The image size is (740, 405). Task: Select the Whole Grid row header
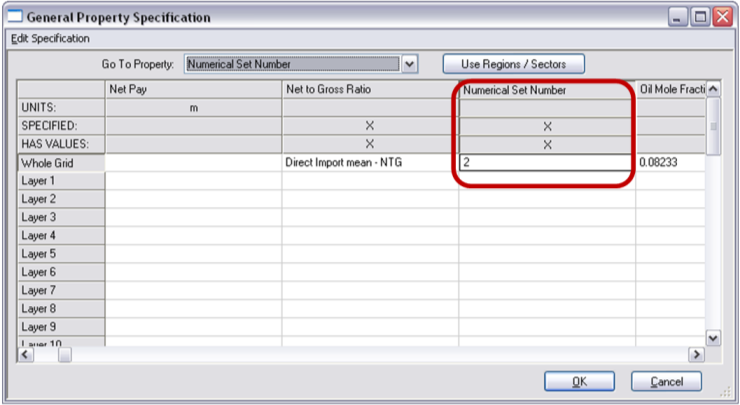[61, 162]
